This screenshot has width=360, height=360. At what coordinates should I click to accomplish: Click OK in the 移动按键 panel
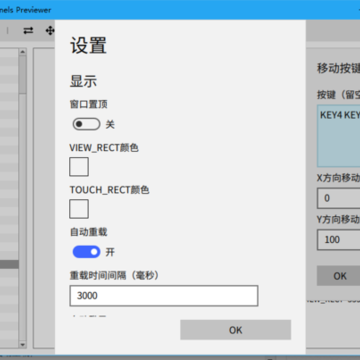pyautogui.click(x=339, y=276)
